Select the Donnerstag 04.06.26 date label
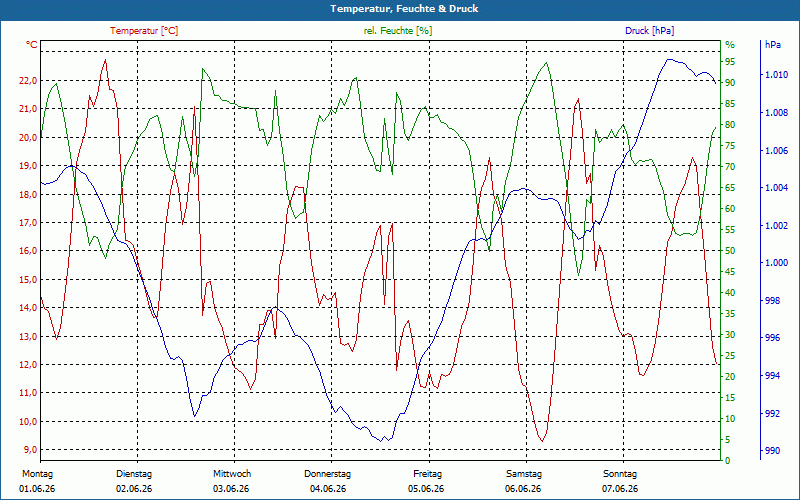800x500 pixels. pyautogui.click(x=328, y=481)
